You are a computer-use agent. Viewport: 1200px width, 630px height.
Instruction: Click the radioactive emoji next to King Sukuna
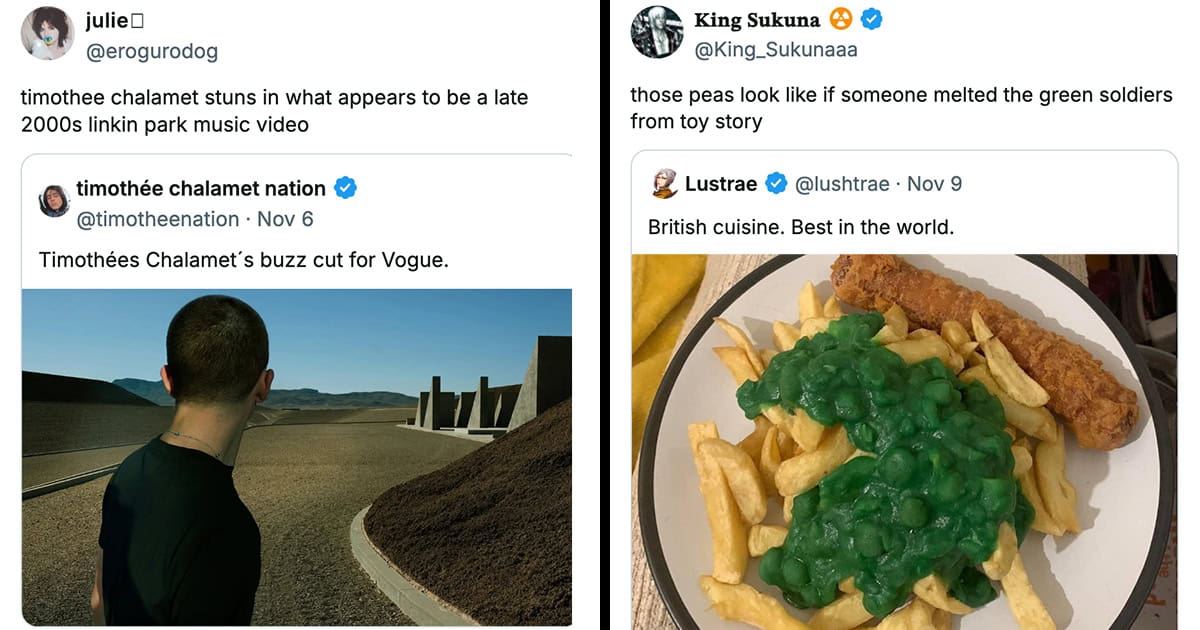pos(841,19)
